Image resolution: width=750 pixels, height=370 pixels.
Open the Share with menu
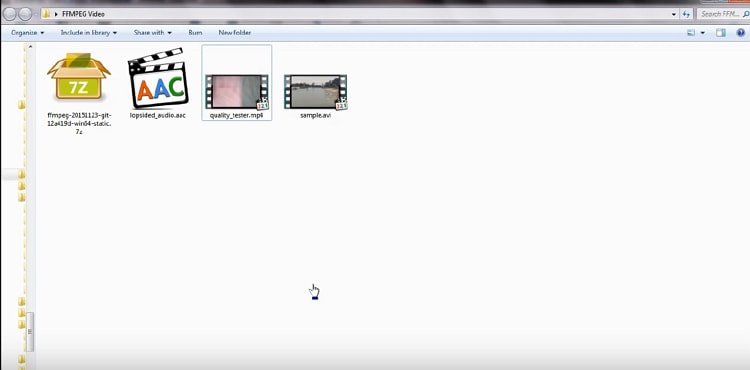153,33
